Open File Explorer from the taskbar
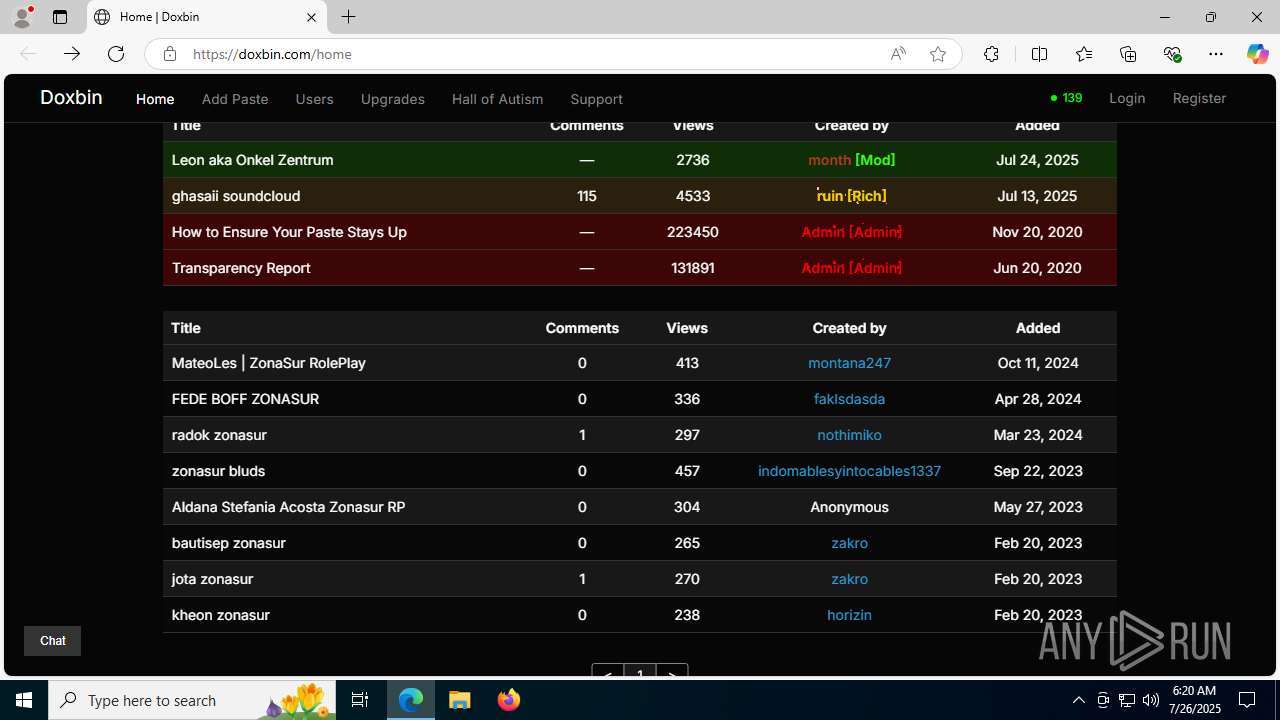 [x=460, y=700]
